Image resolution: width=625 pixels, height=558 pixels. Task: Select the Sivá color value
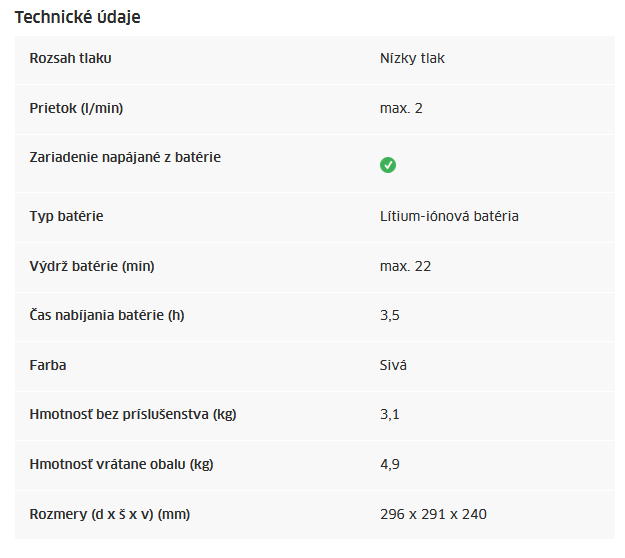(393, 365)
